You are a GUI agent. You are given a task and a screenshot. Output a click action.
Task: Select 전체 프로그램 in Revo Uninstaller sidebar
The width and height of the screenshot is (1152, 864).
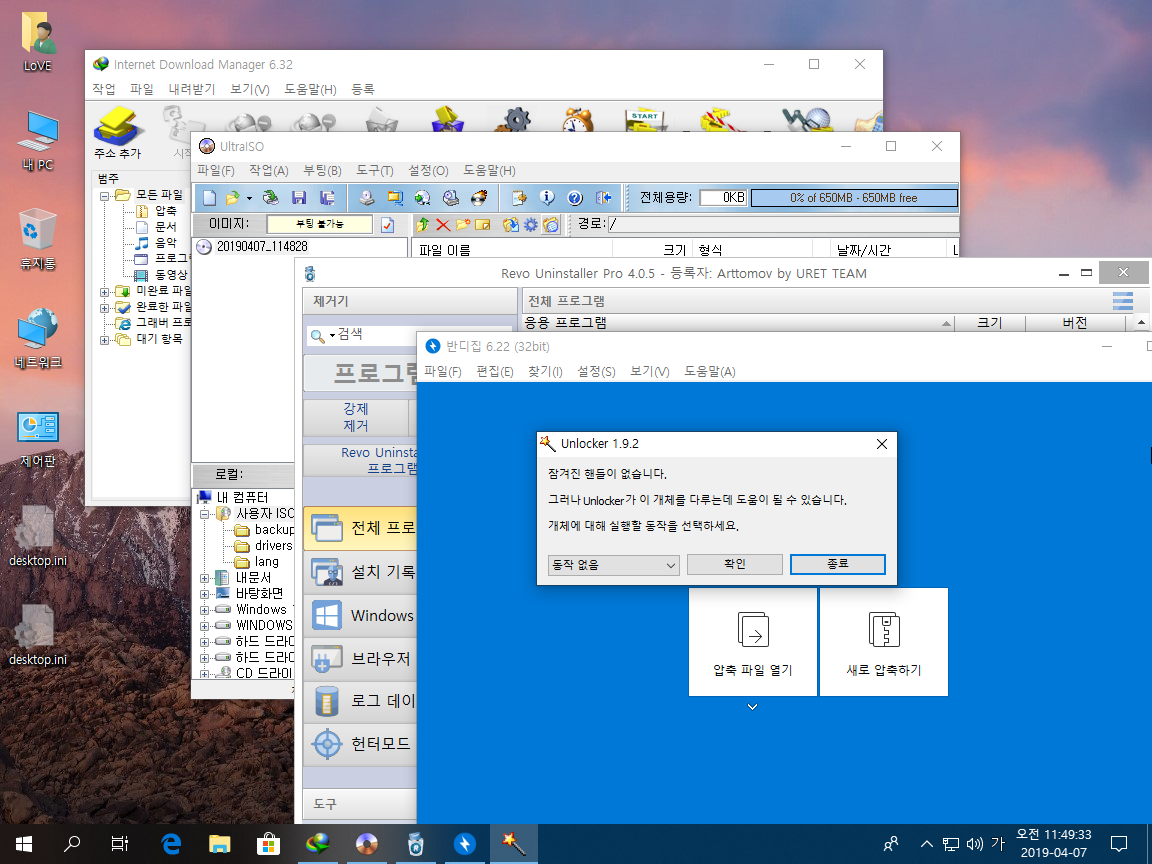(x=360, y=528)
